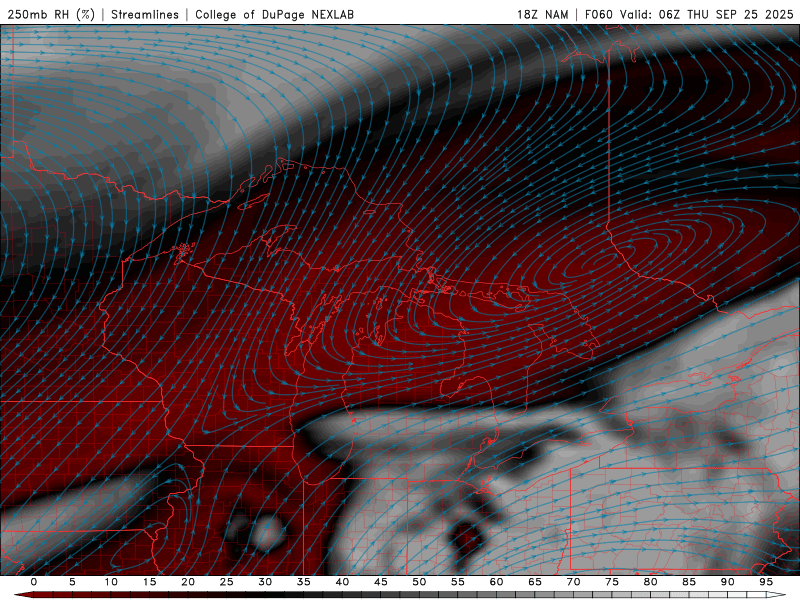Image resolution: width=800 pixels, height=600 pixels.
Task: Click the colorbar value label '35'
Action: tap(304, 582)
